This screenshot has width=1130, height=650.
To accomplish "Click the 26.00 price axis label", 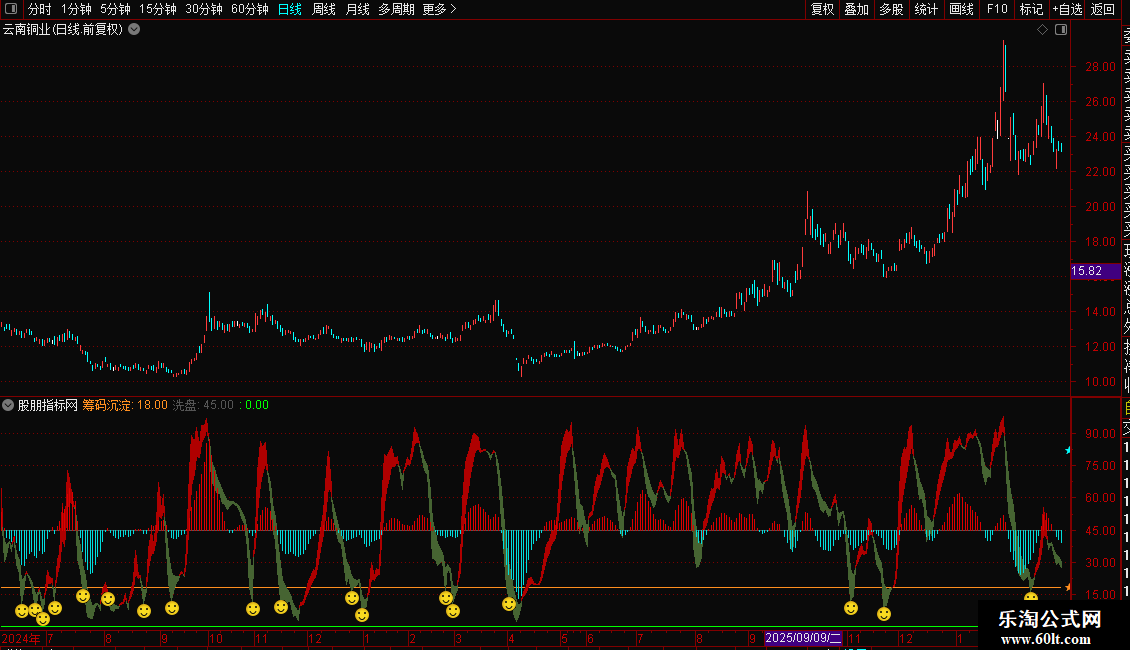I will (x=1100, y=102).
